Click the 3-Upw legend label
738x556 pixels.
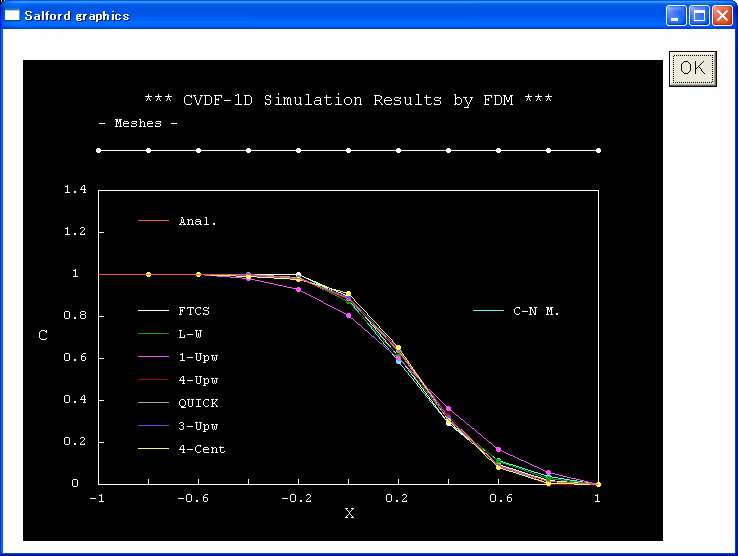[198, 426]
